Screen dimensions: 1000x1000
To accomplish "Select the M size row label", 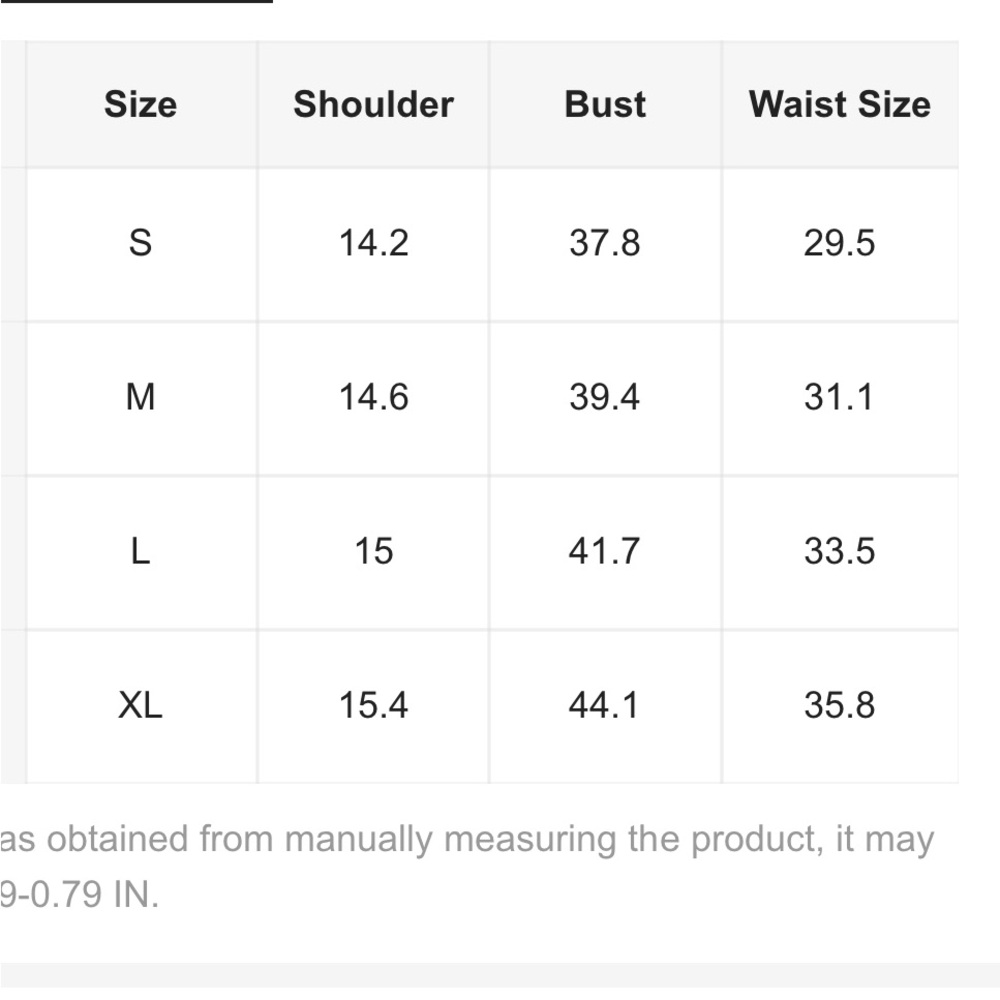I will tap(140, 397).
